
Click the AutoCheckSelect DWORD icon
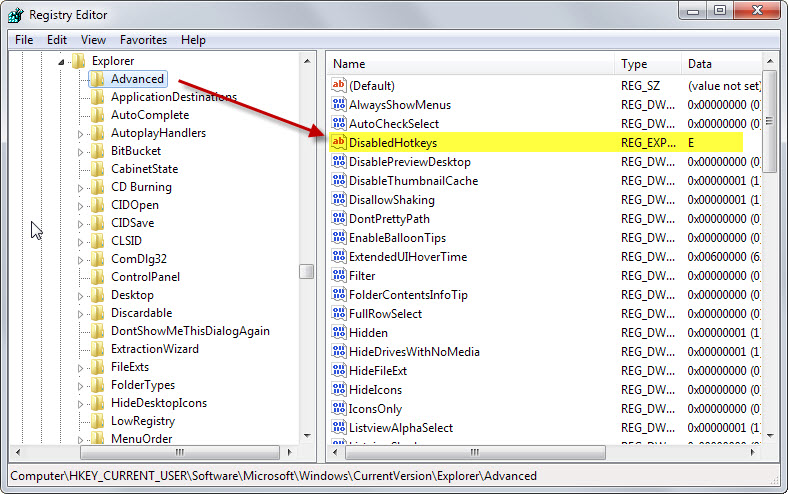pyautogui.click(x=339, y=123)
